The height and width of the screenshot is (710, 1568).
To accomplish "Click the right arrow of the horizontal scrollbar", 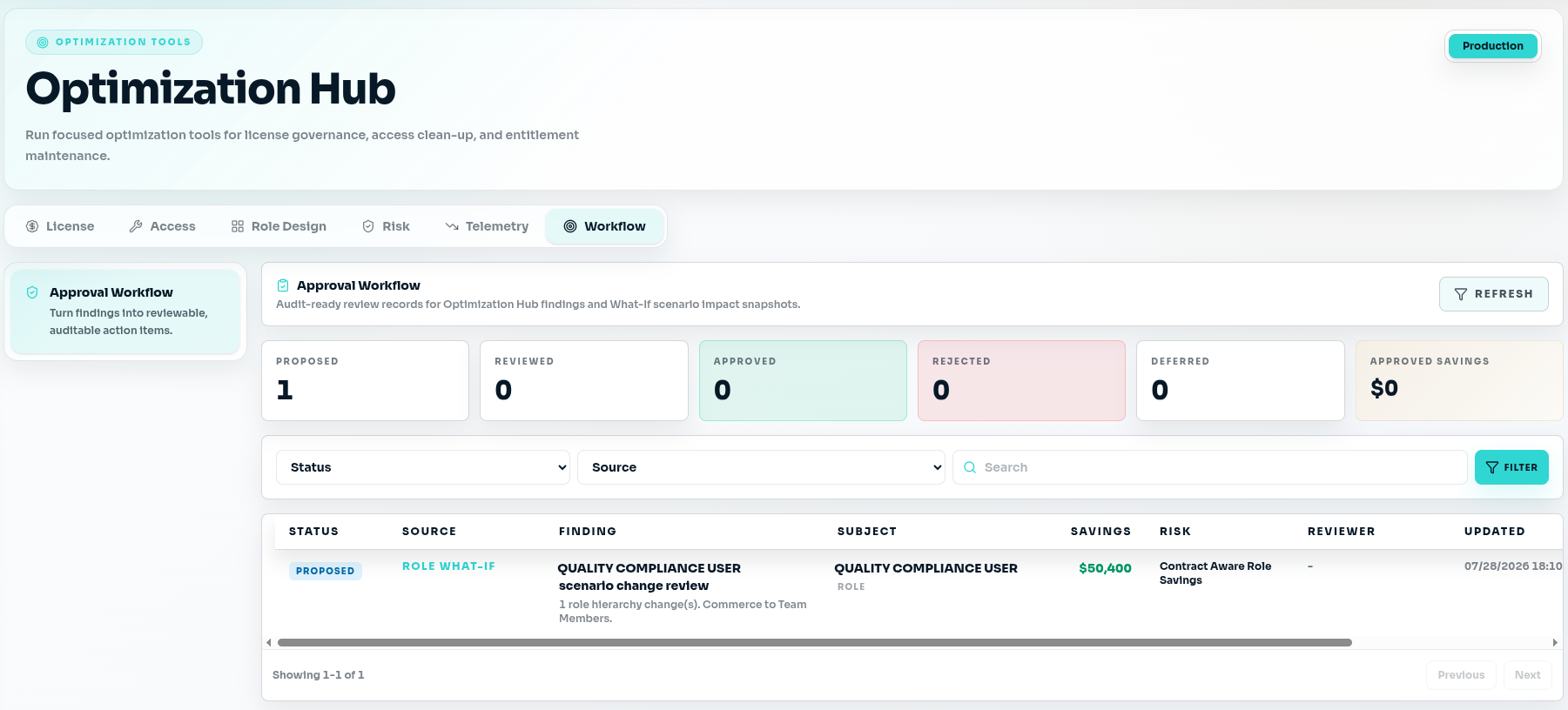I will [1555, 642].
